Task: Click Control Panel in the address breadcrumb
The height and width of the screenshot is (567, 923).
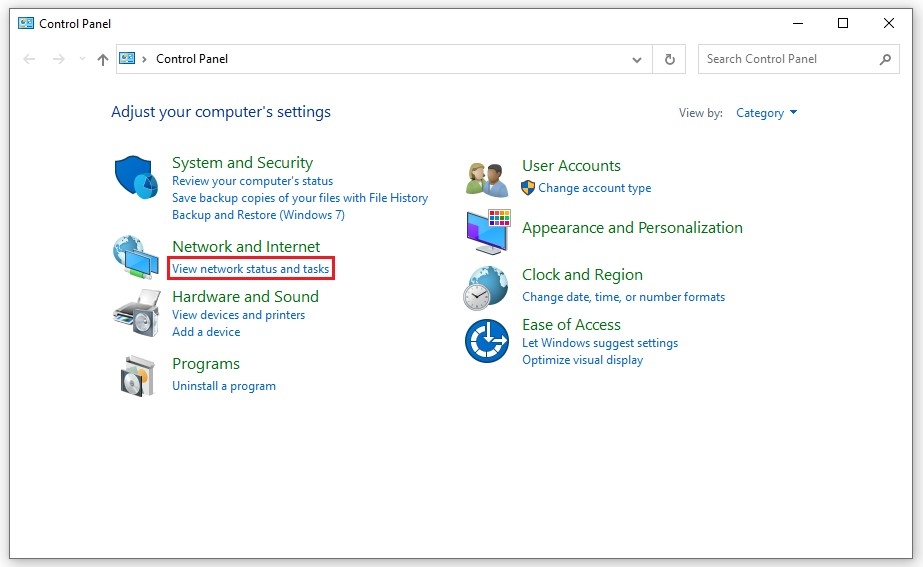Action: (x=192, y=59)
